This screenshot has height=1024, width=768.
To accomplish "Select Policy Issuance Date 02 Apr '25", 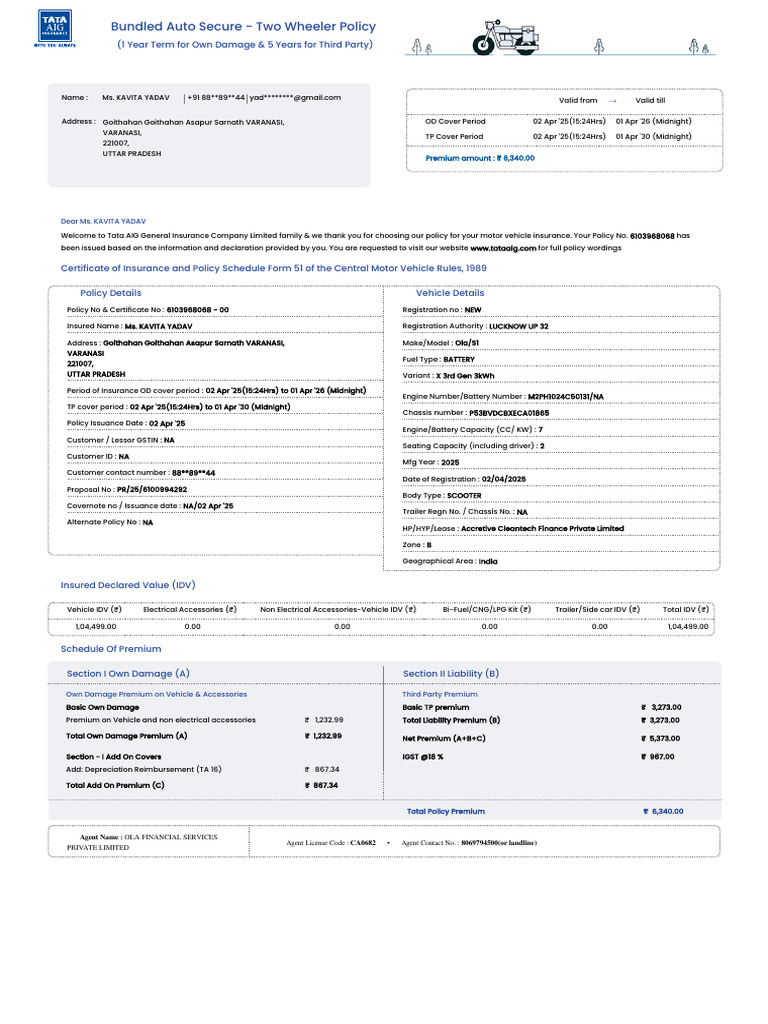I will [126, 423].
